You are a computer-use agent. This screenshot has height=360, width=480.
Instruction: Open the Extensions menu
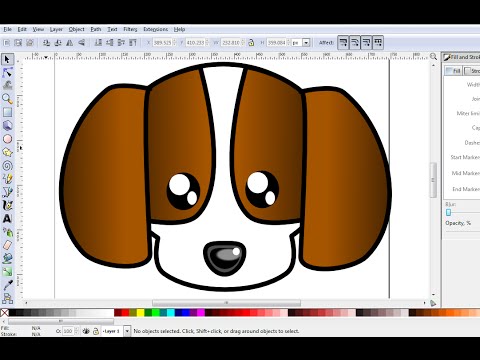[156, 29]
